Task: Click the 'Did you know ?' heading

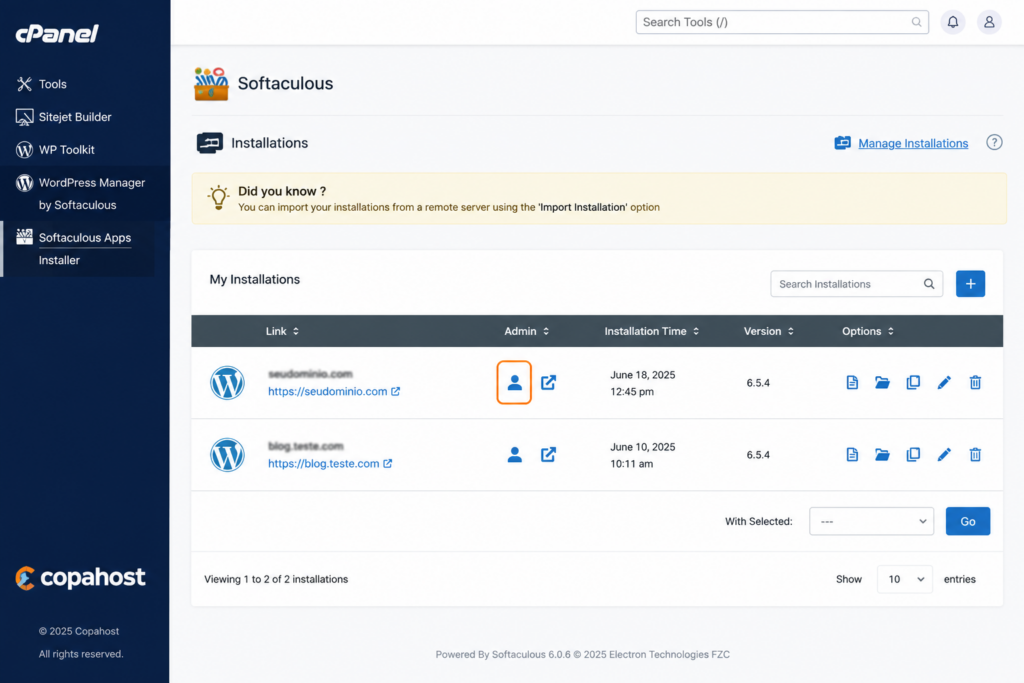Action: click(282, 191)
